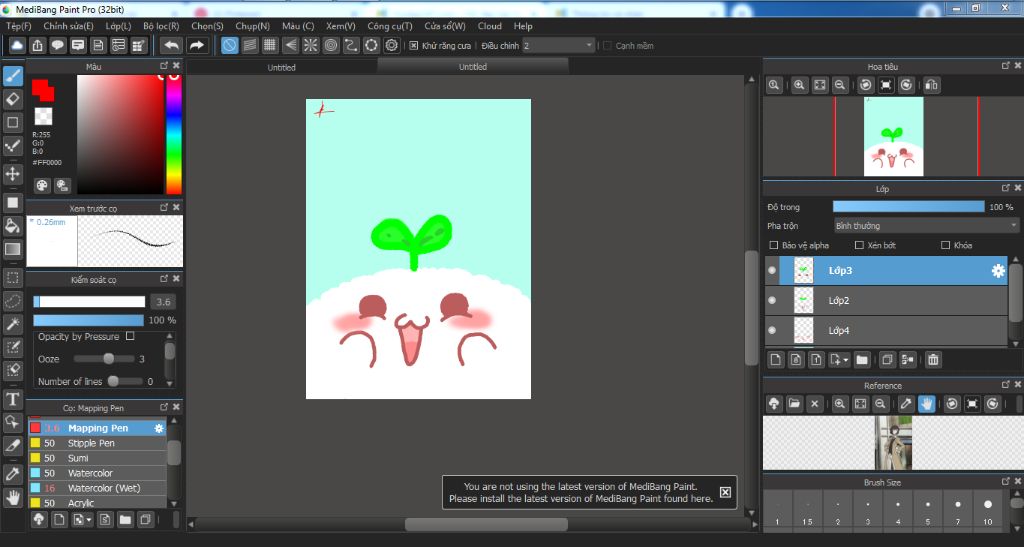Select the Hand tool in left toolbar
This screenshot has width=1024, height=547.
[12, 498]
